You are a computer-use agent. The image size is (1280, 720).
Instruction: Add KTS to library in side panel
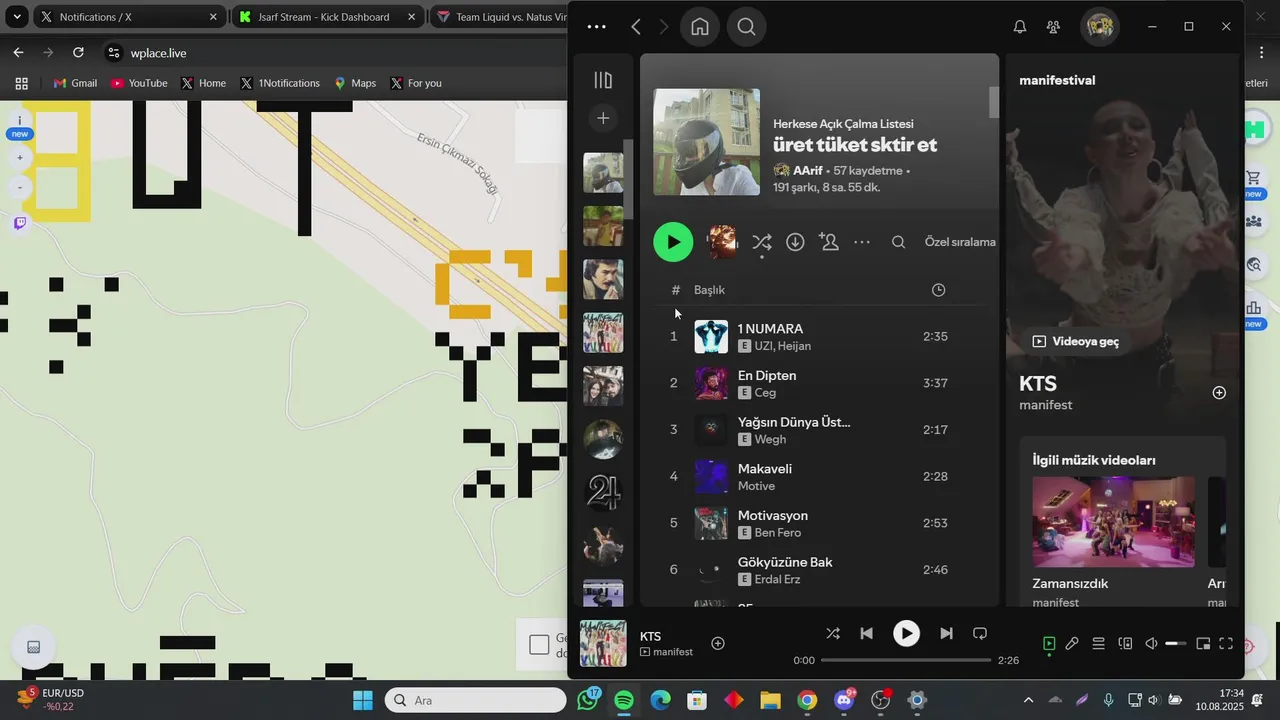click(1219, 393)
